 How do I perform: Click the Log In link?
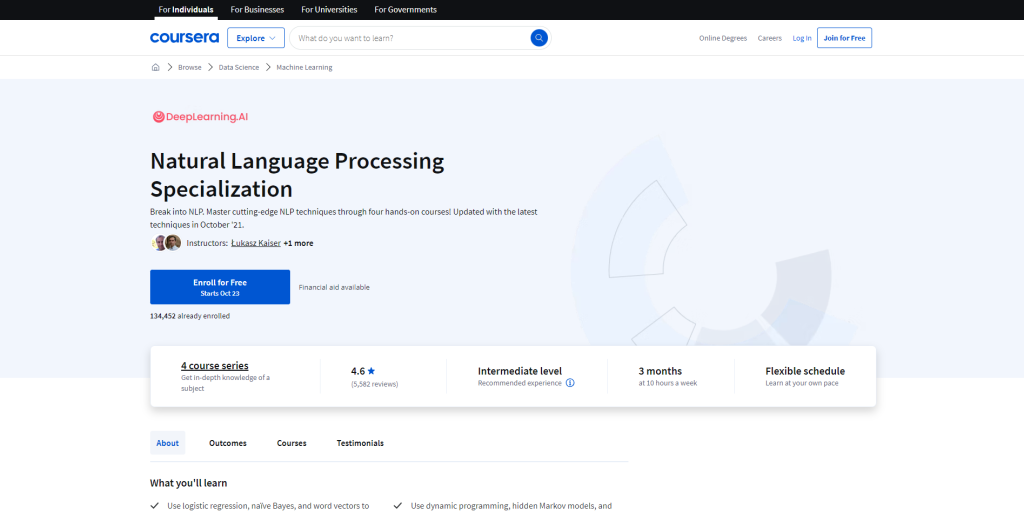point(802,38)
